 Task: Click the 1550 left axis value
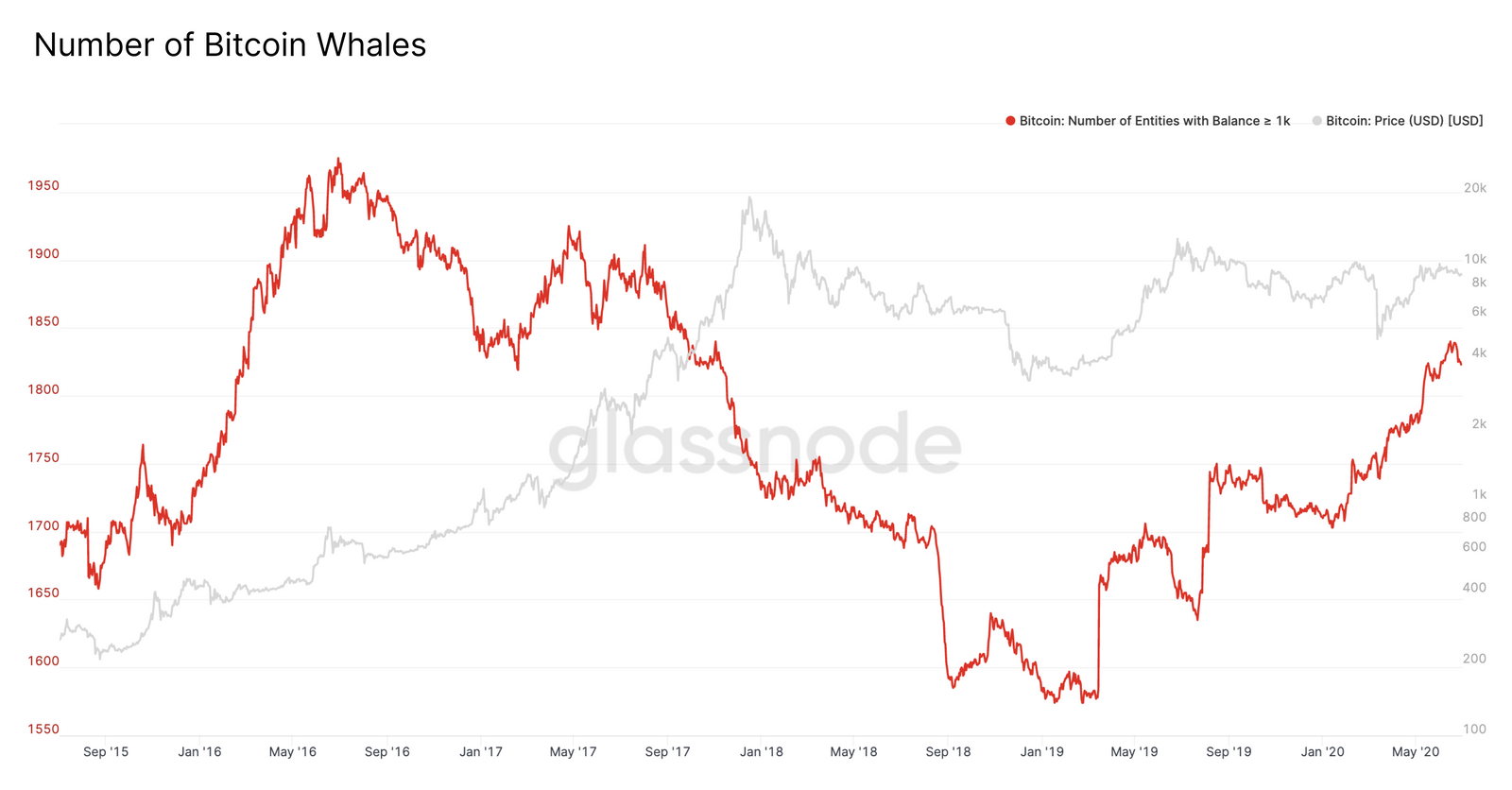click(43, 730)
